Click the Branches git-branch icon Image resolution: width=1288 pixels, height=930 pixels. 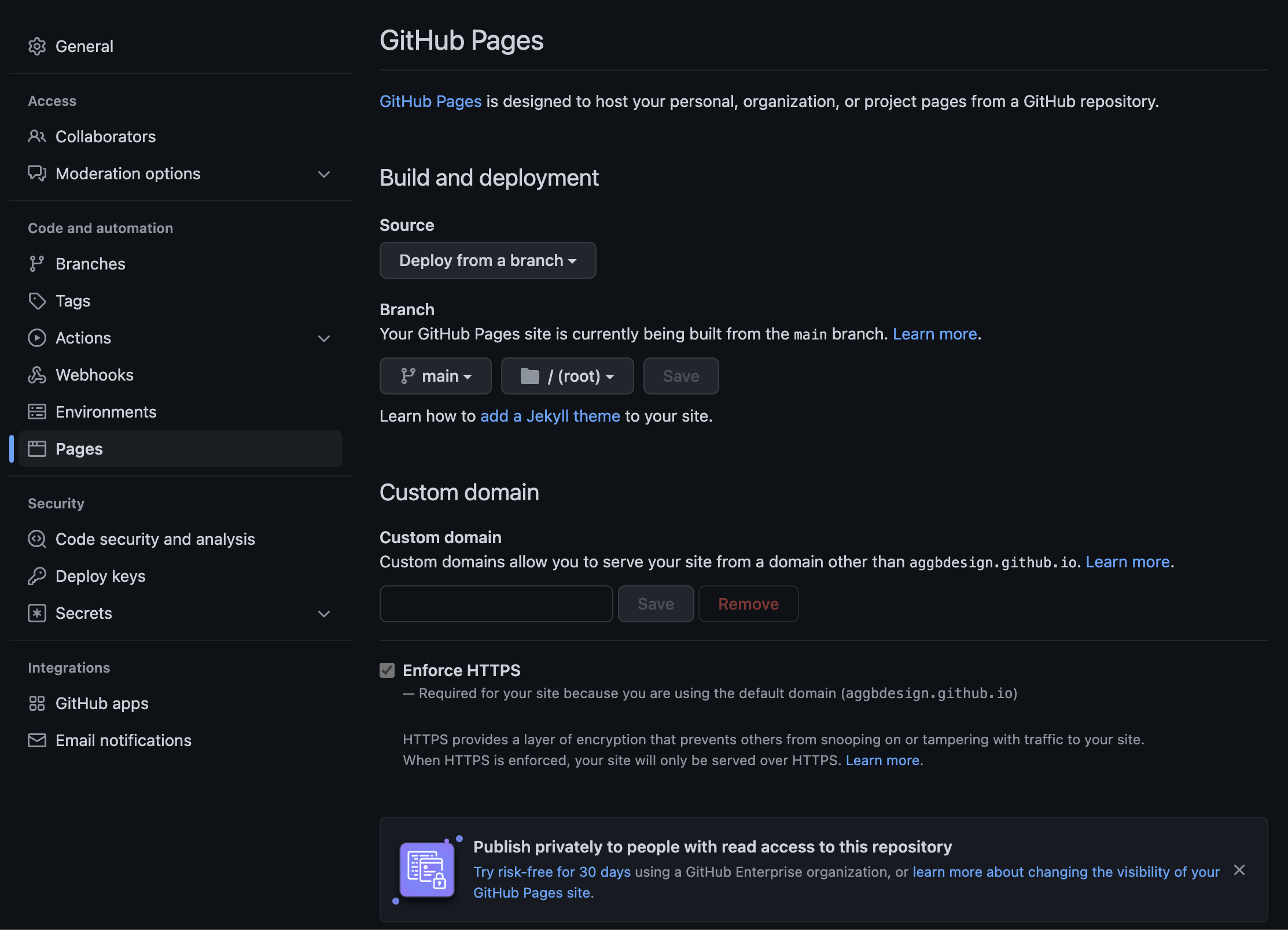tap(37, 264)
